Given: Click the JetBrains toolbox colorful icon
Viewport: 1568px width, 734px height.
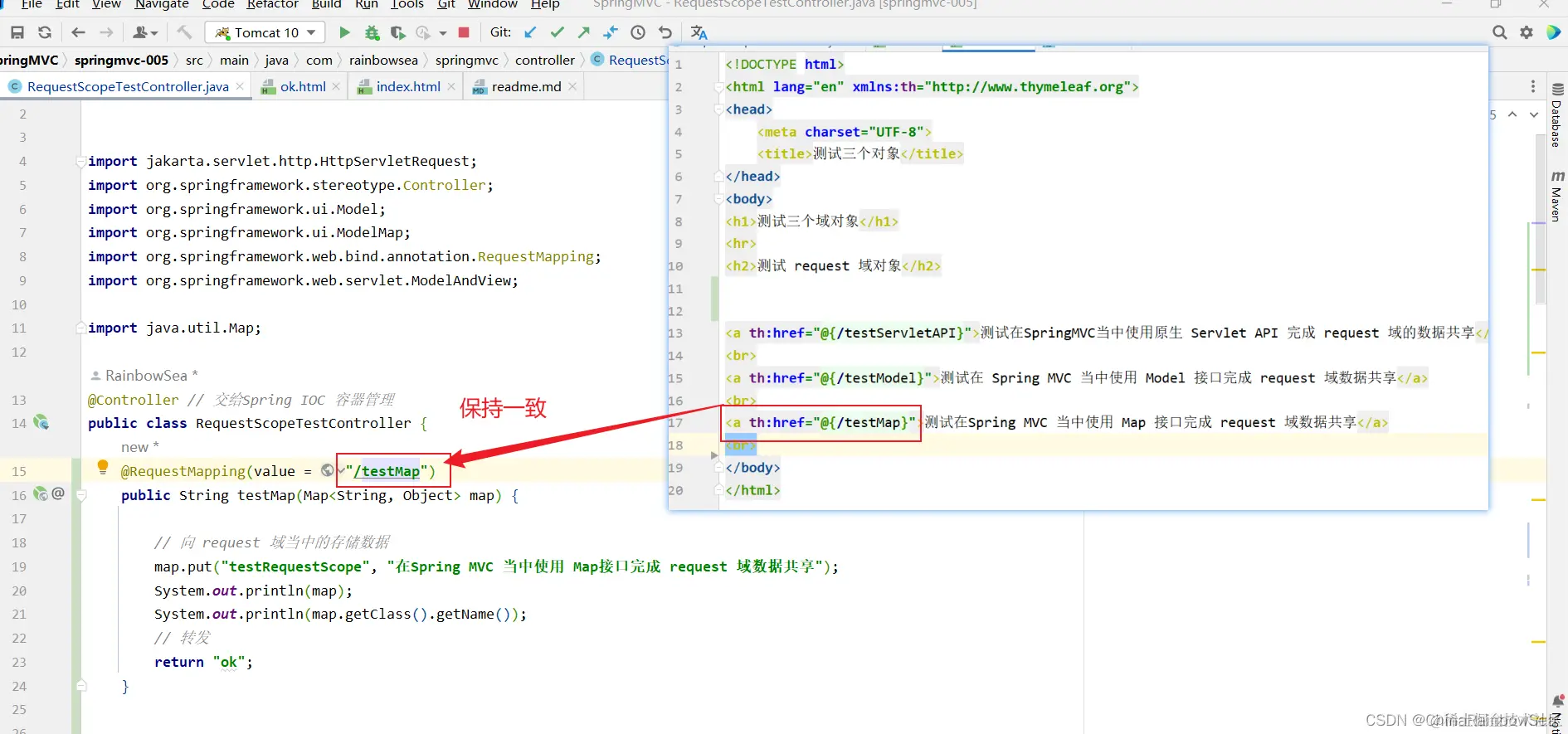Looking at the screenshot, I should tap(1553, 32).
